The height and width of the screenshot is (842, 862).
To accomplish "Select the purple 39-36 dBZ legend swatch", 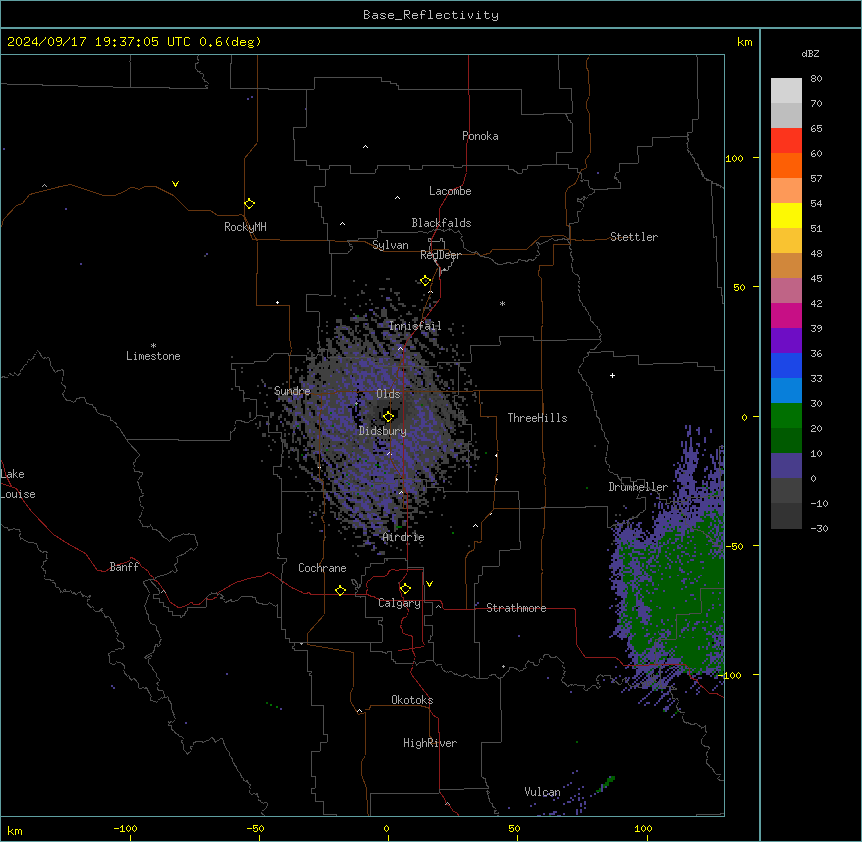I will 786,341.
